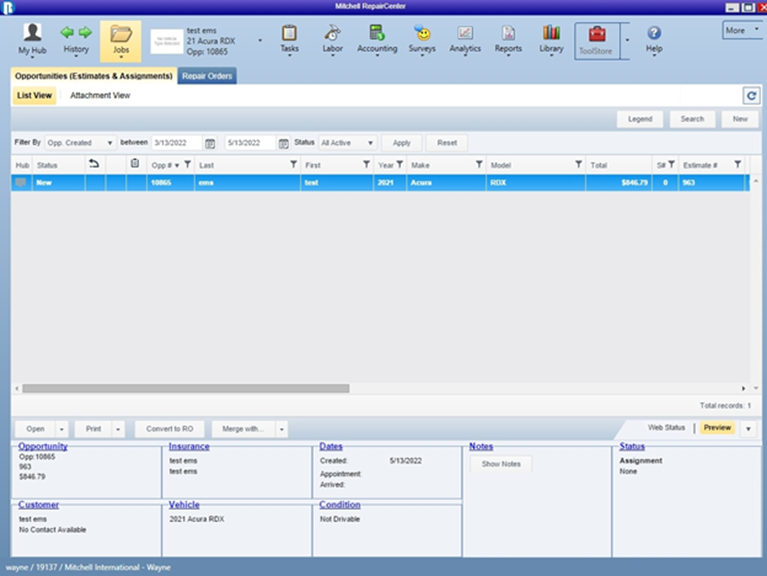
Task: Click the Search button
Action: click(x=692, y=119)
